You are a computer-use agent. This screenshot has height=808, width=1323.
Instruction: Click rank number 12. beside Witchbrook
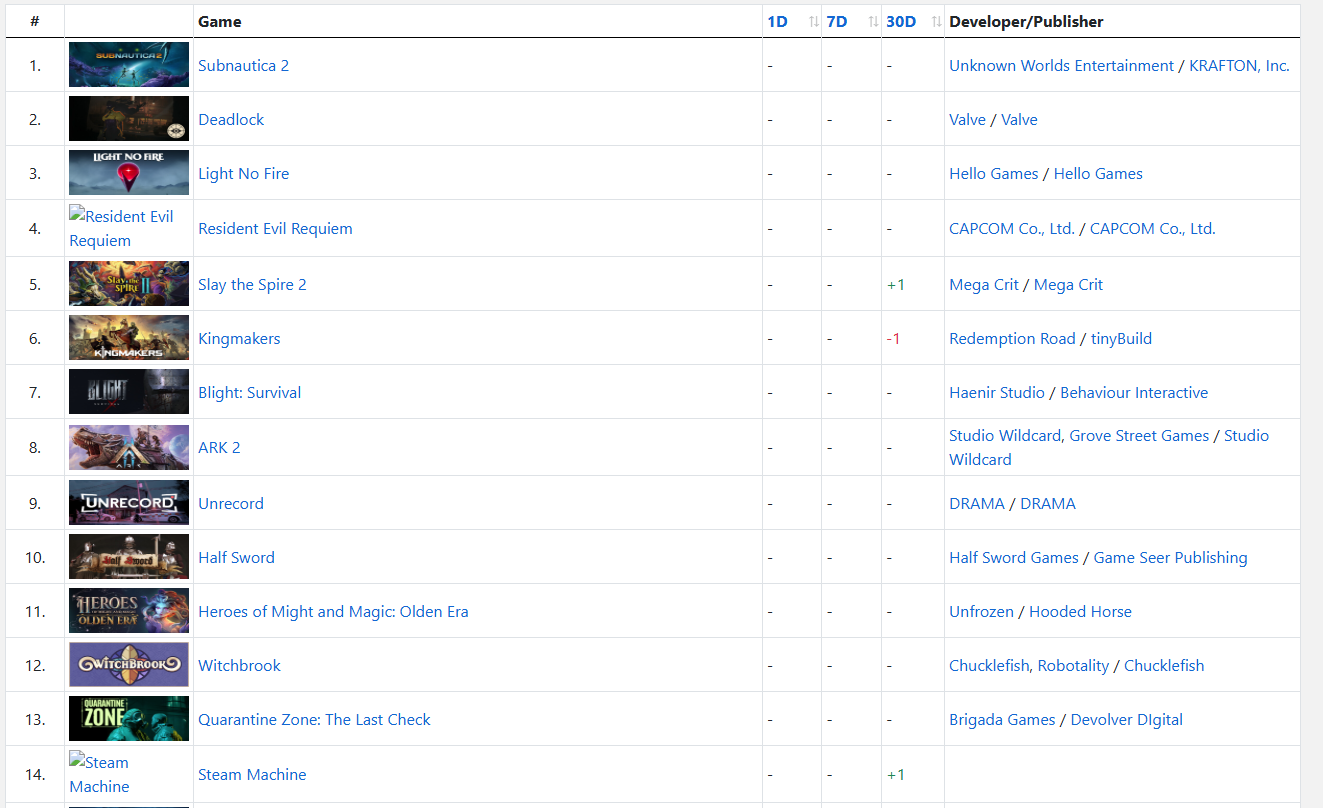pos(35,666)
